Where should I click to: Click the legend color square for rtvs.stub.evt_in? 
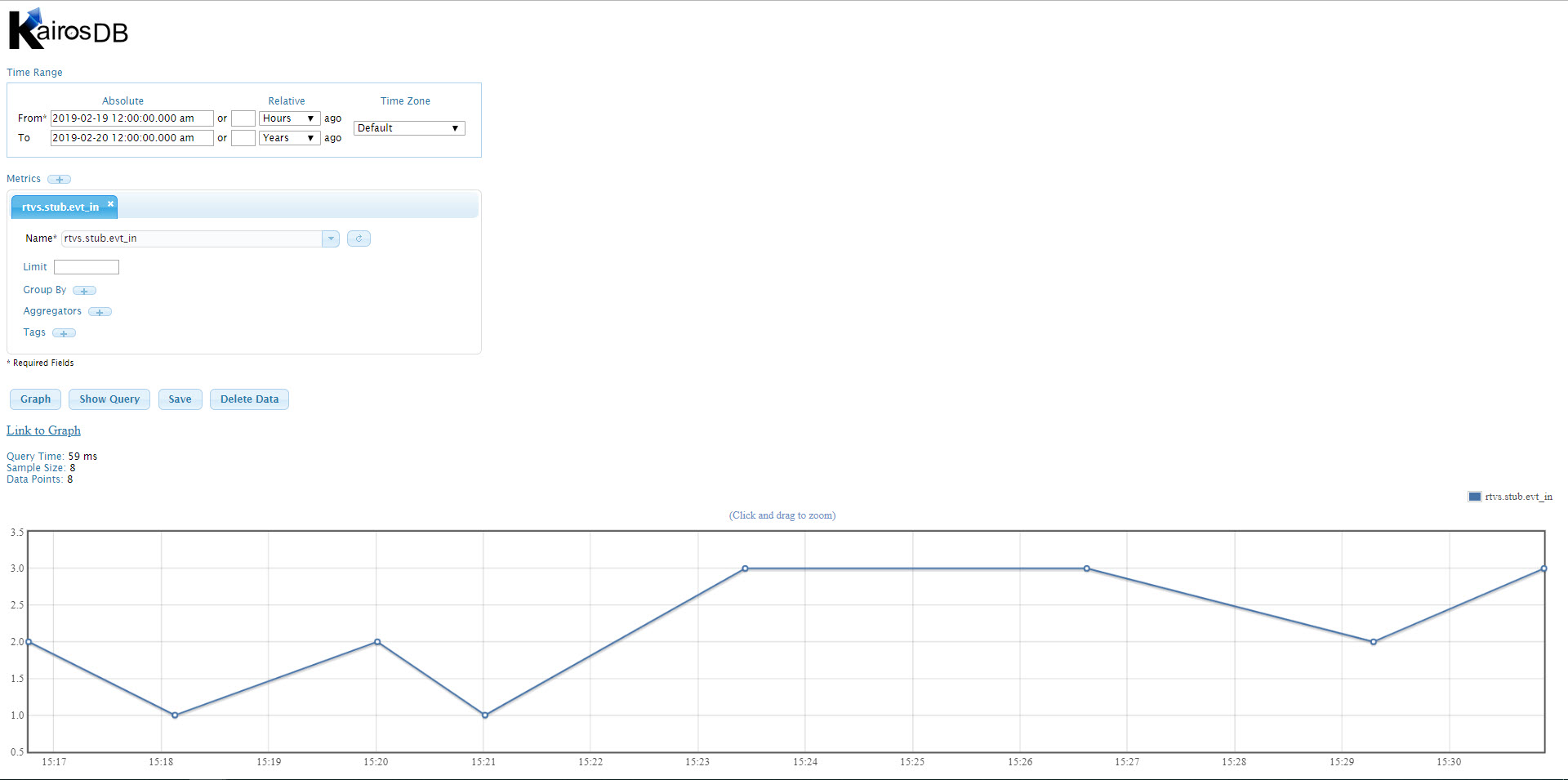click(x=1475, y=497)
